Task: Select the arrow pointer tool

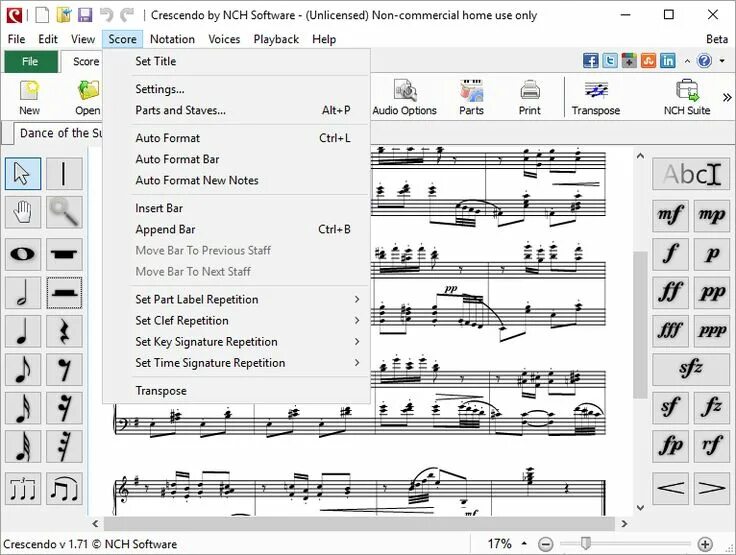Action: tap(23, 173)
